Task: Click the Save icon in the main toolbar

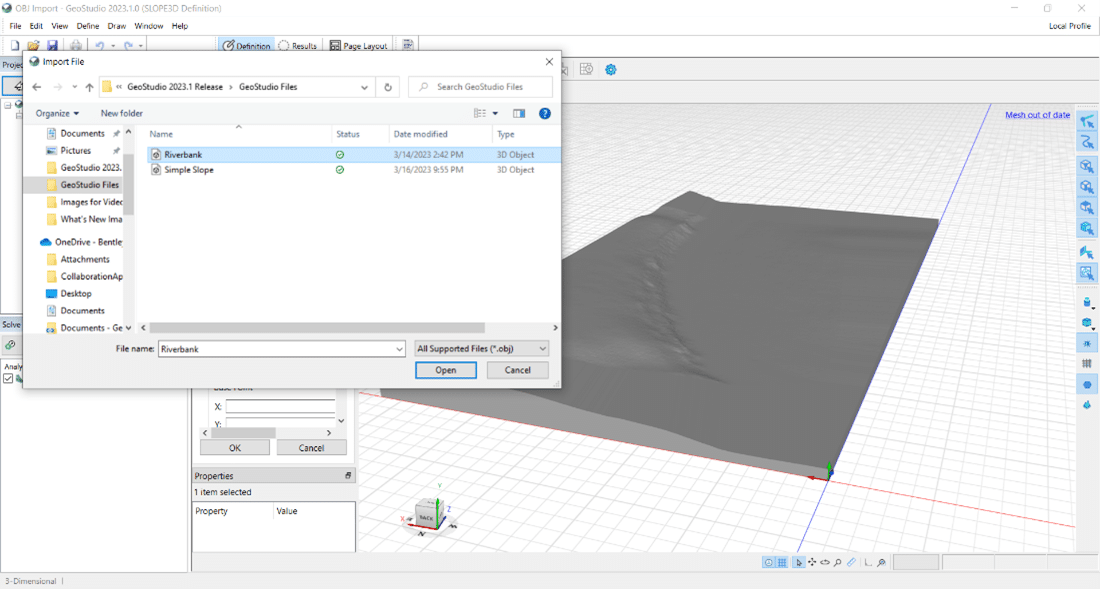Action: (x=52, y=44)
